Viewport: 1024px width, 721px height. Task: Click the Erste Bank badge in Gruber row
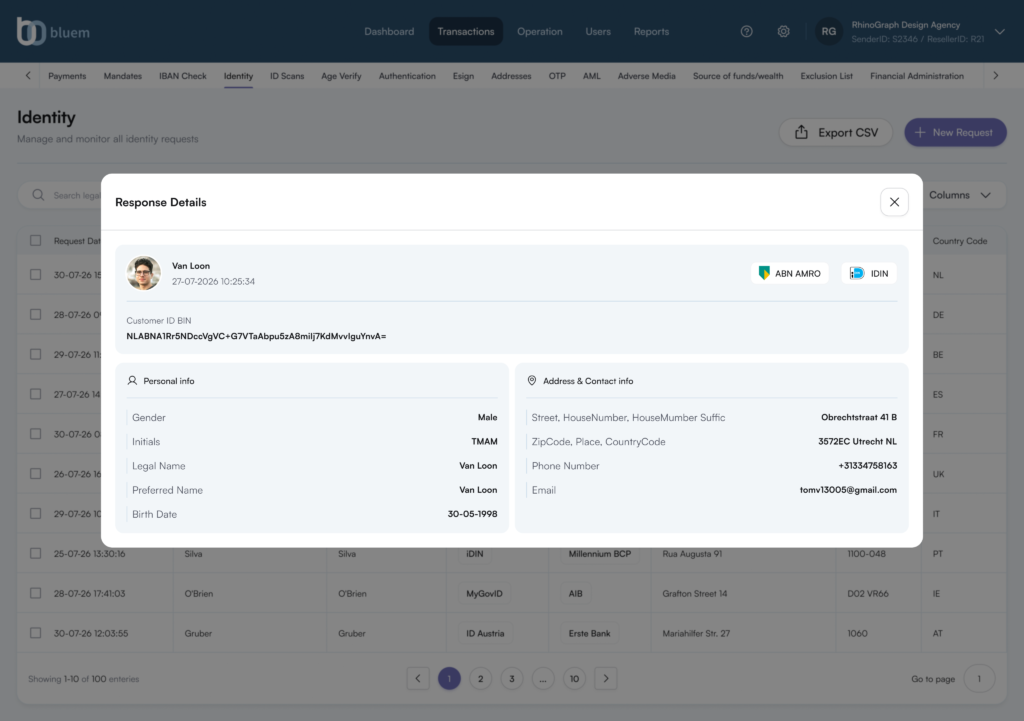pyautogui.click(x=590, y=633)
